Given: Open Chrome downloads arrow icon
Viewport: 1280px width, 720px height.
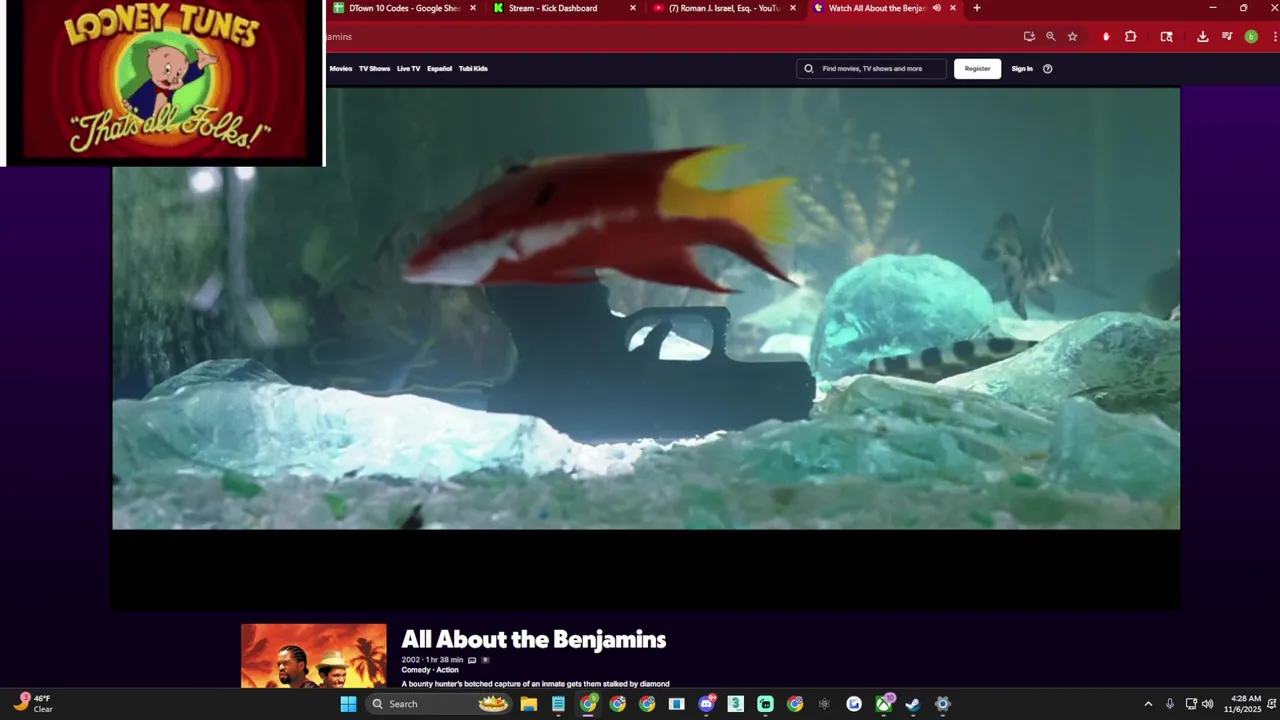Looking at the screenshot, I should [x=1202, y=36].
